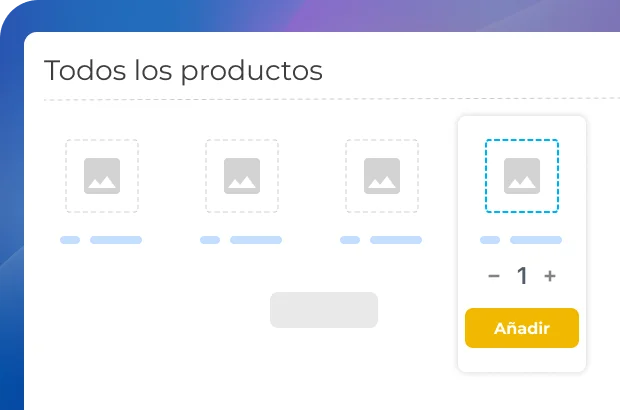Open the first product image placeholder
Viewport: 620px width, 410px height.
(102, 176)
